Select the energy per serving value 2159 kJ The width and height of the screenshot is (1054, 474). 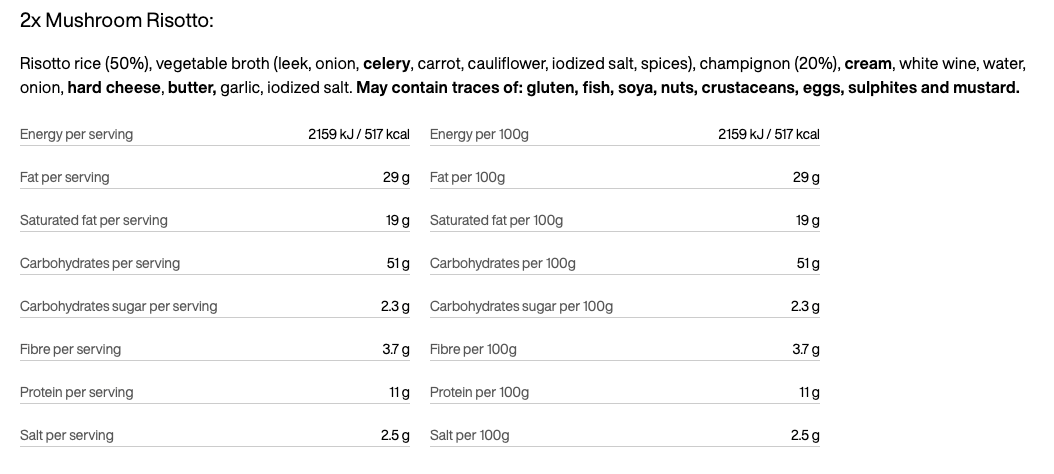click(359, 134)
